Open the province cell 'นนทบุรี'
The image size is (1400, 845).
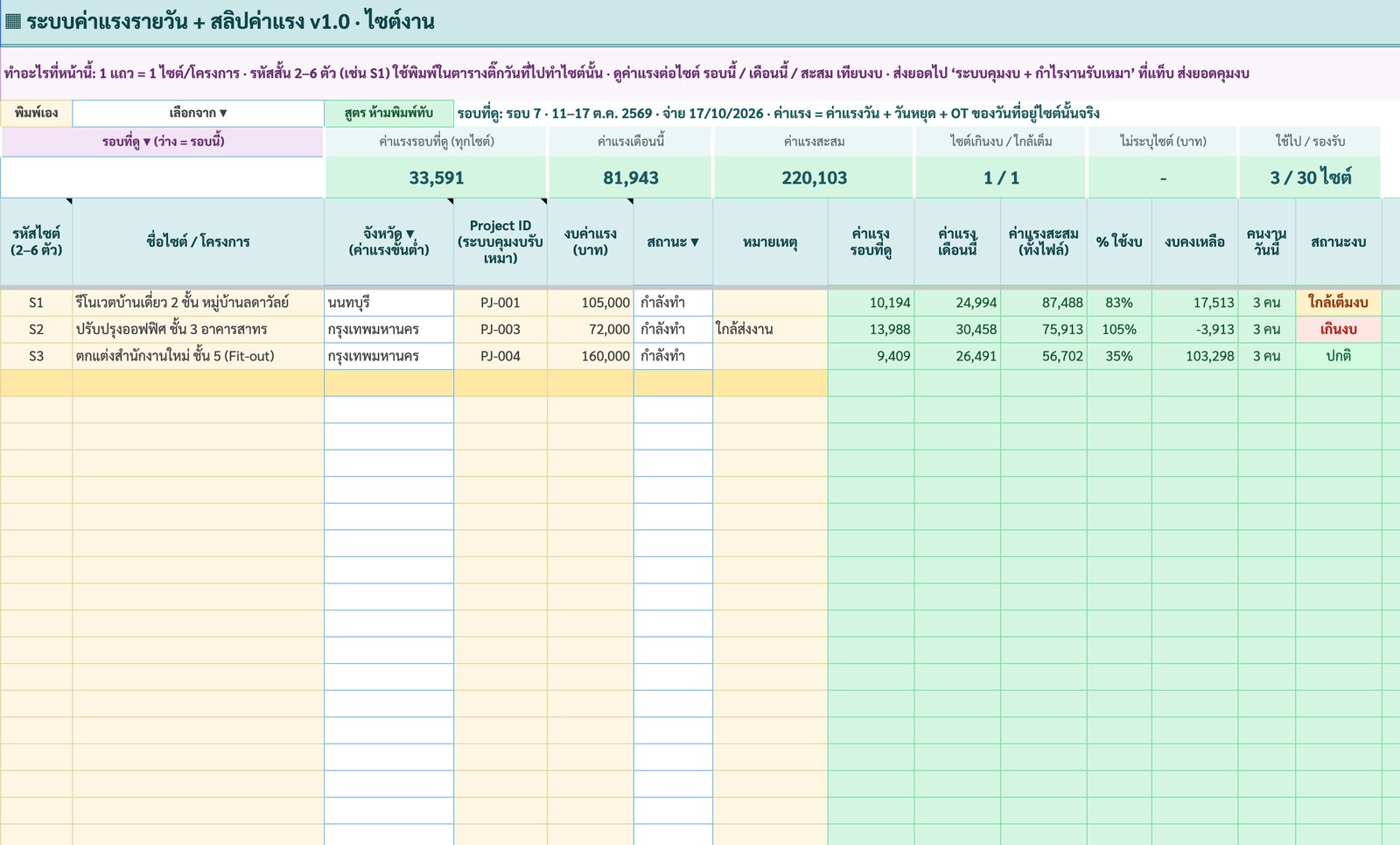pos(388,303)
